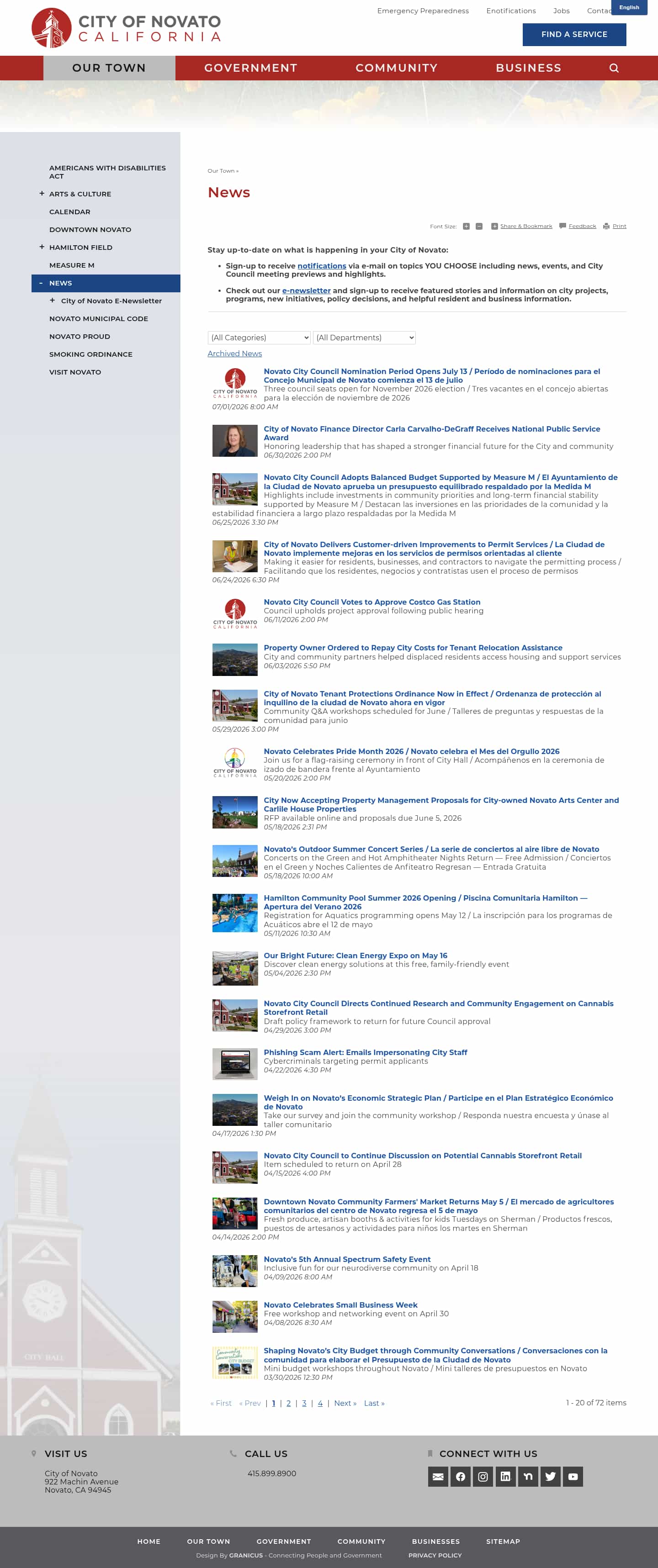
Task: Select Smoking Ordinance in sidebar
Action: coord(90,354)
